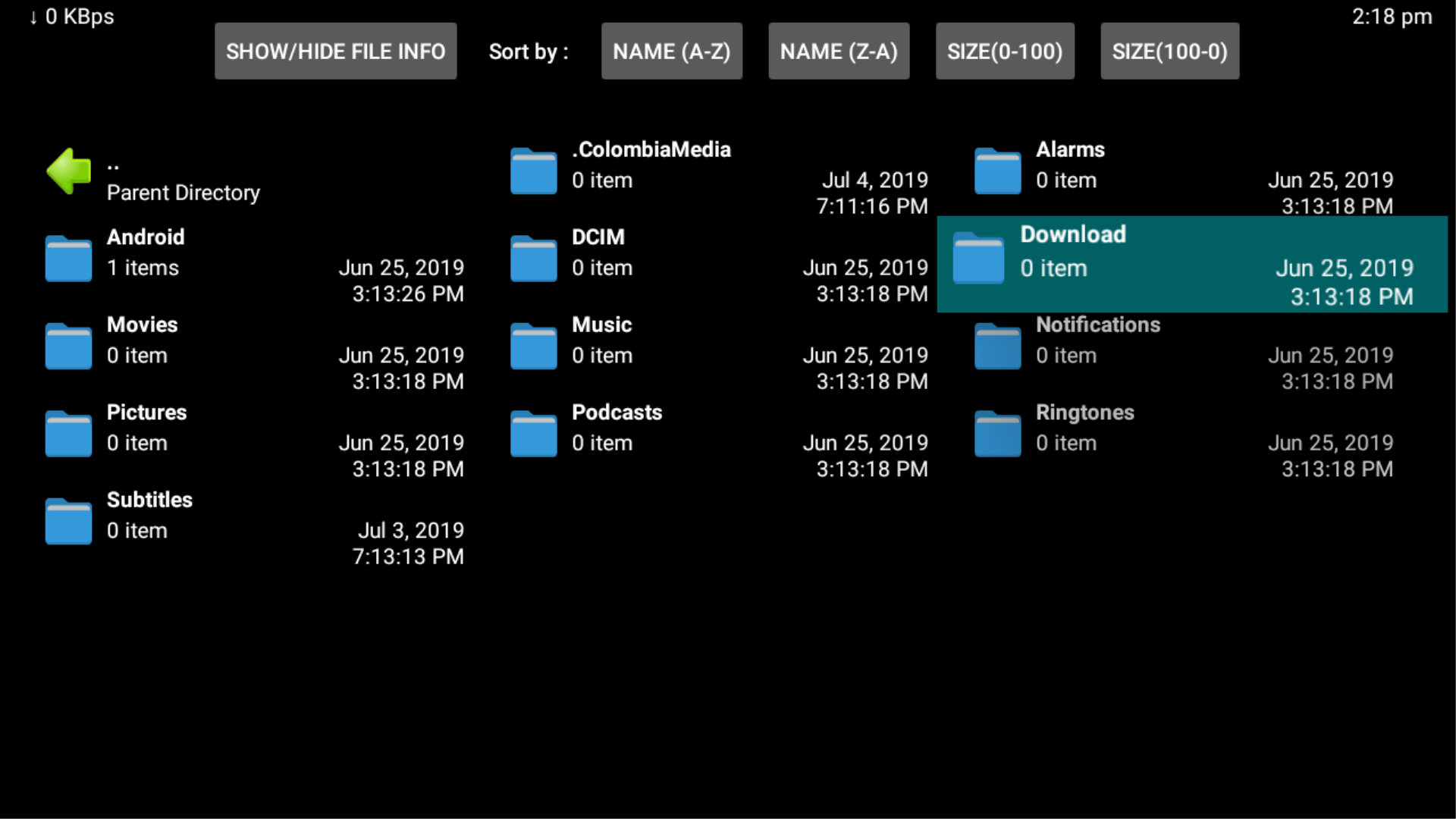The width and height of the screenshot is (1456, 819).
Task: Open the Ringtones folder icon
Action: tap(997, 433)
